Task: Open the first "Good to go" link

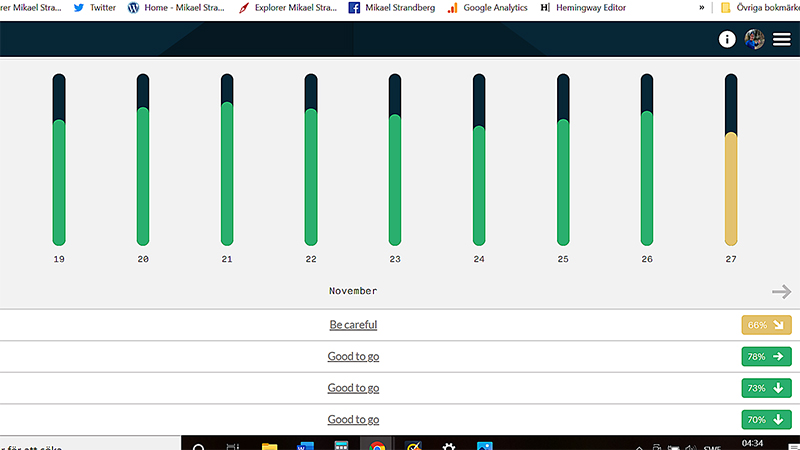Action: tap(353, 357)
